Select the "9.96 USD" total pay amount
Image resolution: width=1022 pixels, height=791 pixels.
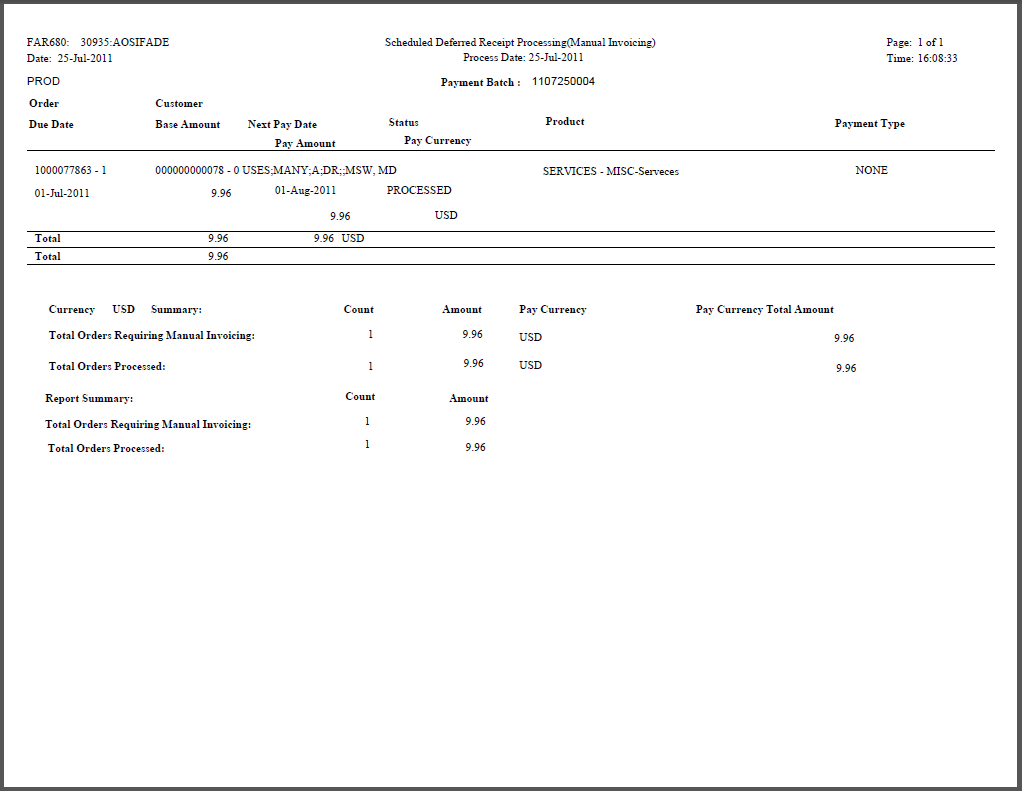point(339,238)
